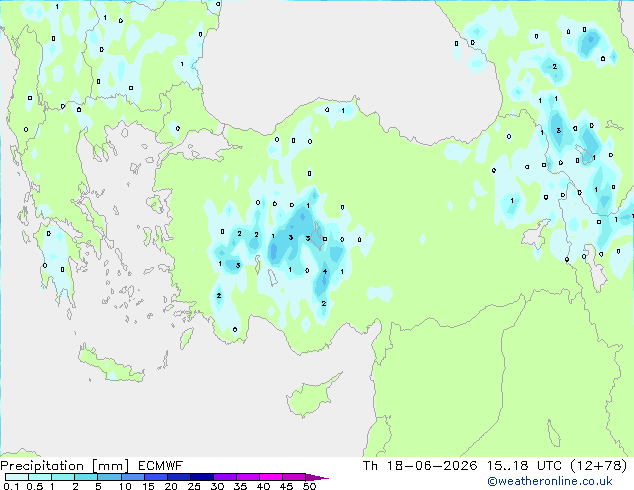Click the precipitation value '4' over Turkey
Screen dimensions: 634x490
click(325, 271)
